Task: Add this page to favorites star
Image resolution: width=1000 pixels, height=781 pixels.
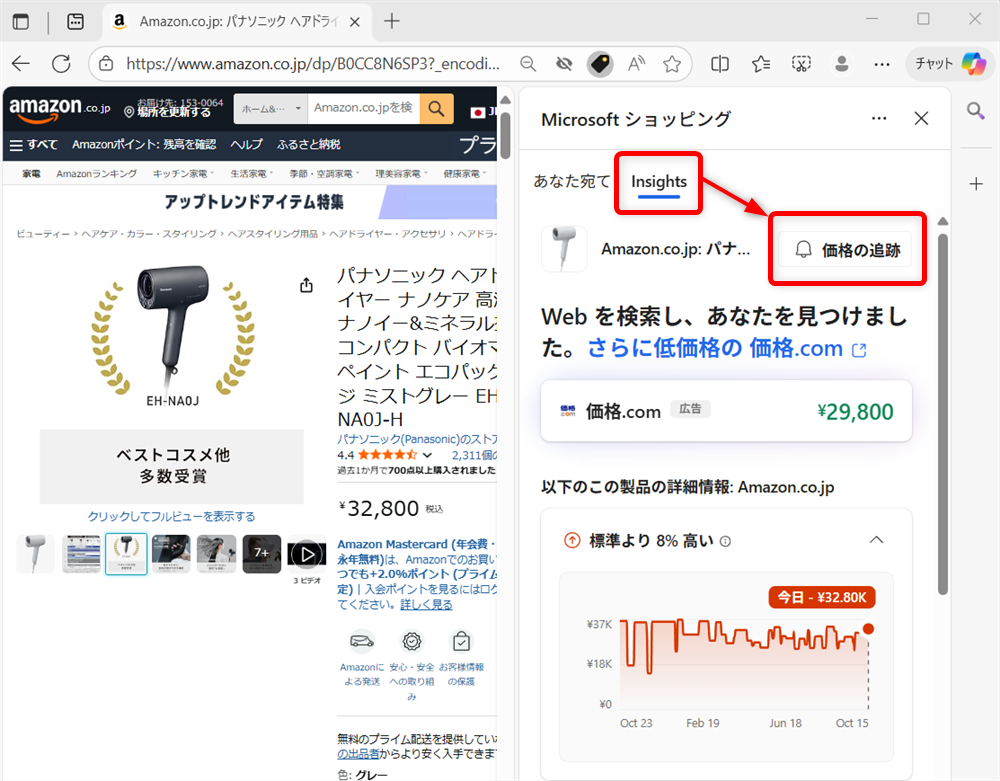Action: pos(672,62)
